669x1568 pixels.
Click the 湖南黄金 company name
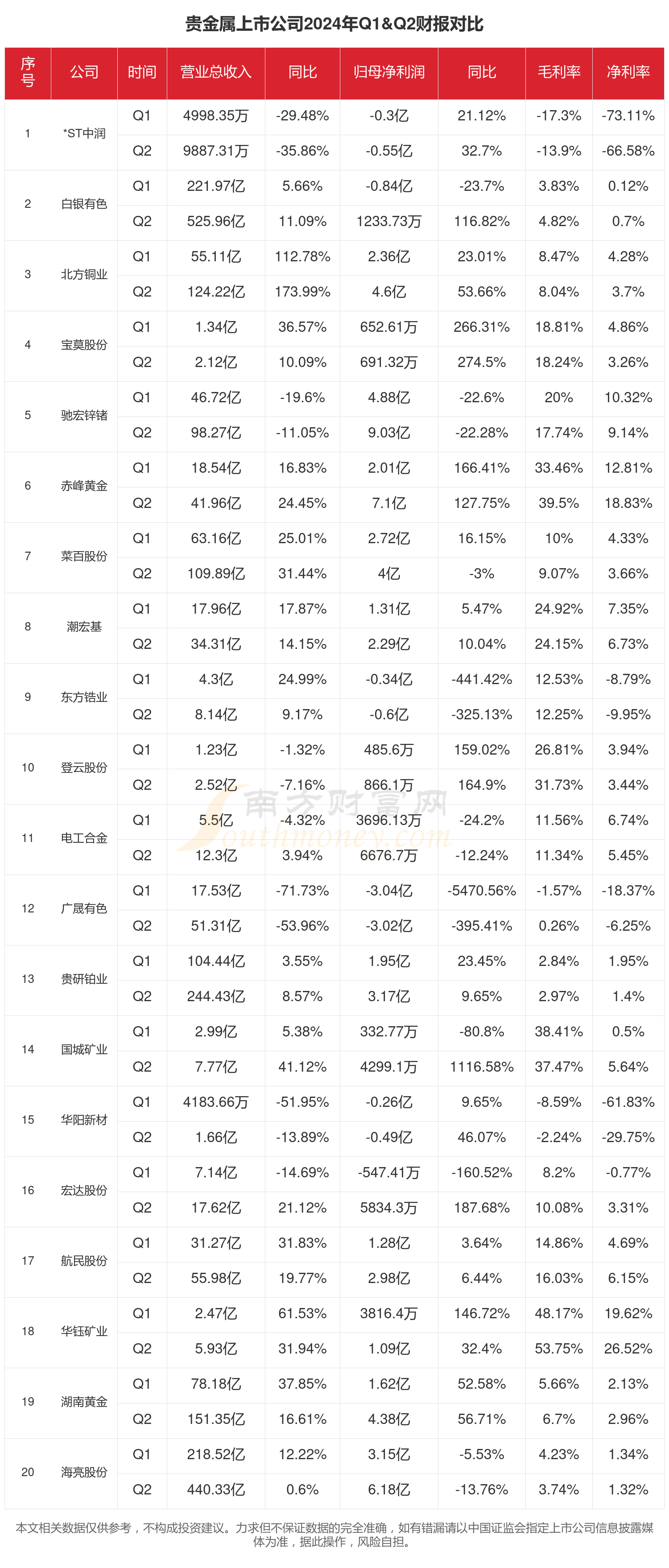(x=84, y=1401)
